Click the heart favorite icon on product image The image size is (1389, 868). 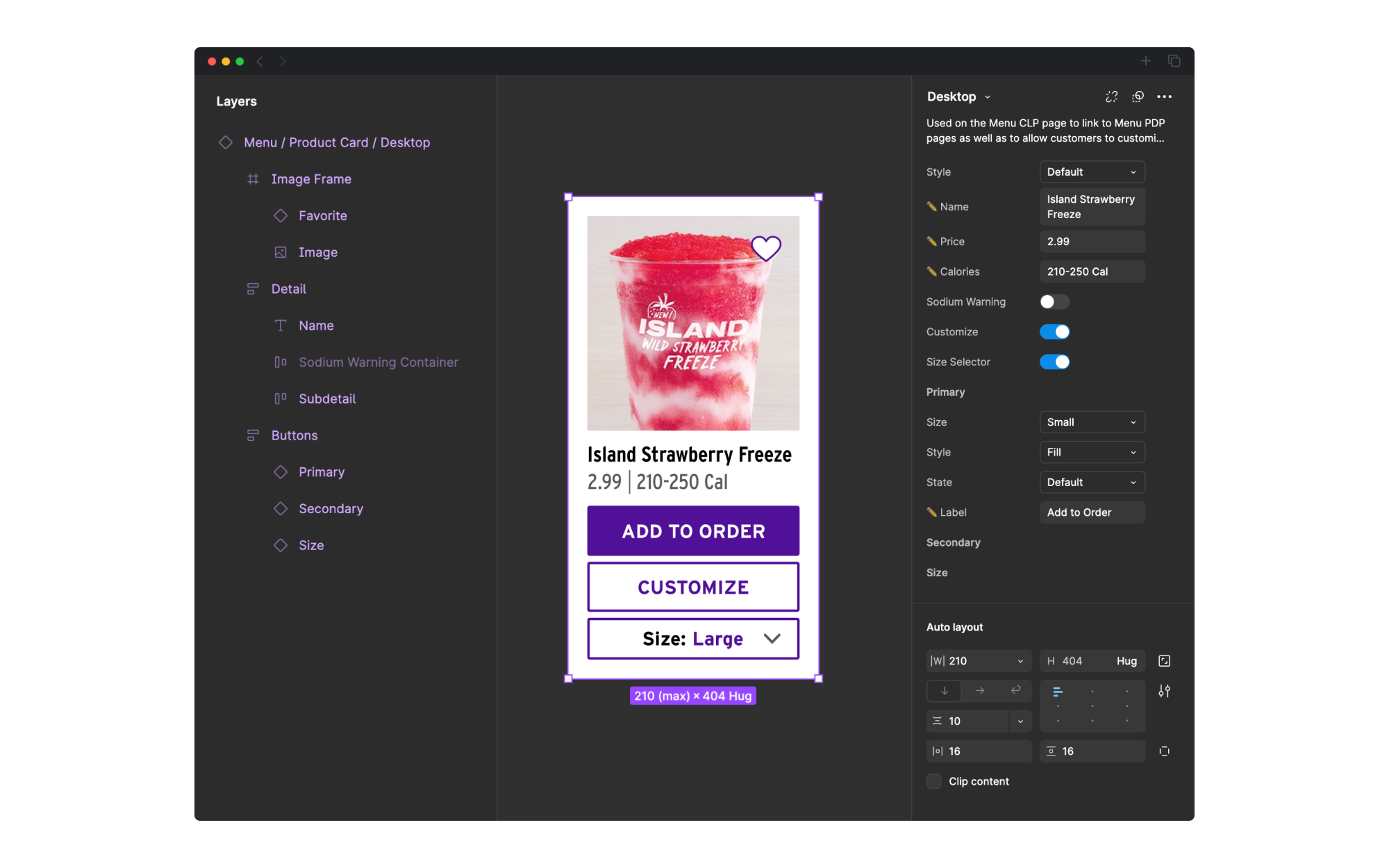(x=766, y=248)
